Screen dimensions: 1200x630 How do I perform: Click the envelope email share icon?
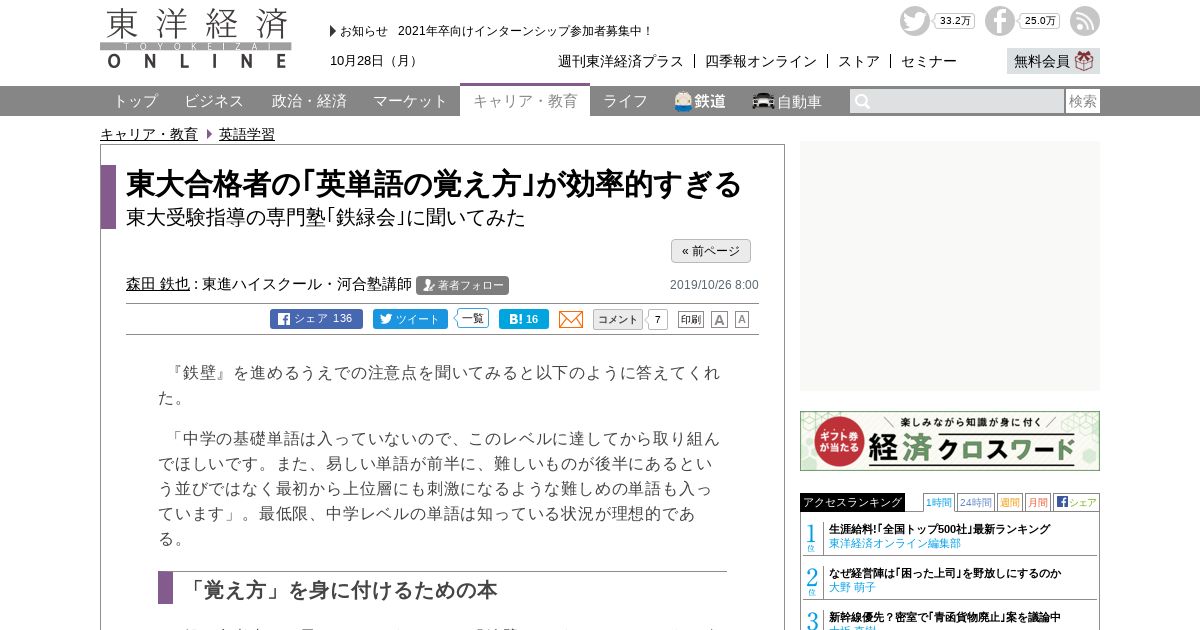571,319
